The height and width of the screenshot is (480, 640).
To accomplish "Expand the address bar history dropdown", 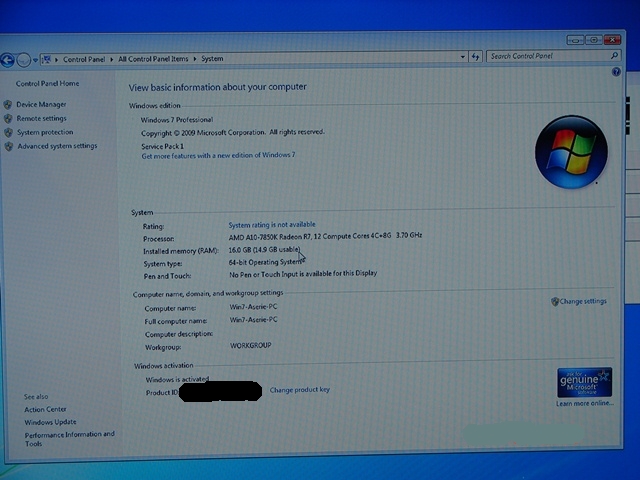I will click(x=461, y=57).
